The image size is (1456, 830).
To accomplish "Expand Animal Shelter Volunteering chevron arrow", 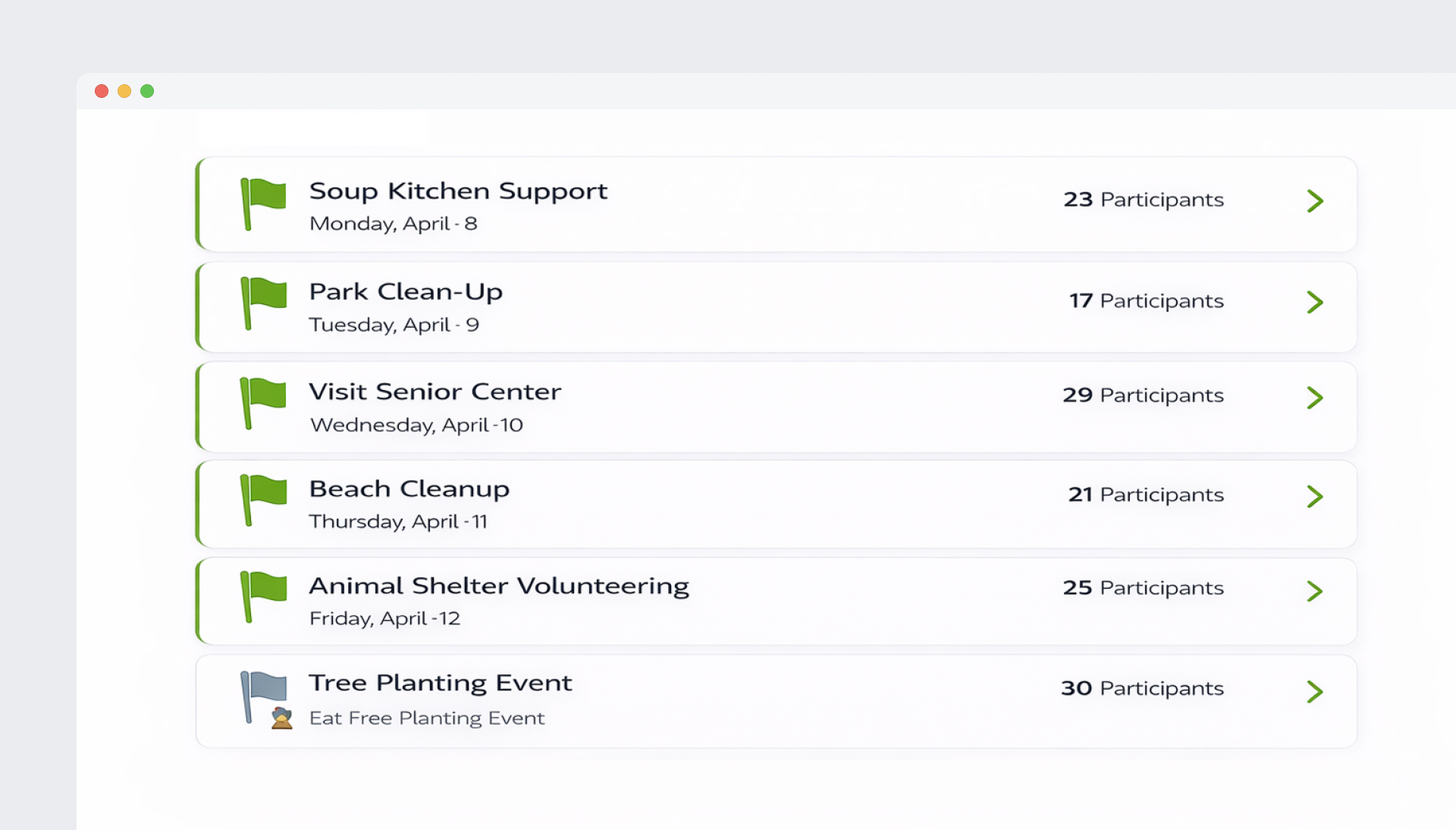I will [x=1315, y=591].
